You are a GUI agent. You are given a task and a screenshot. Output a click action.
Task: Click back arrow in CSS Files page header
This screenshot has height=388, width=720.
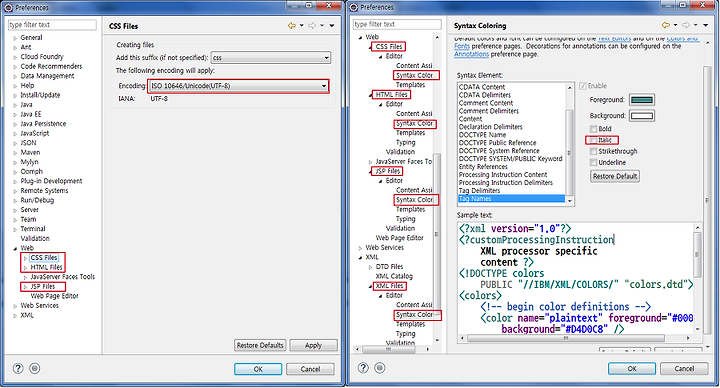(x=292, y=26)
